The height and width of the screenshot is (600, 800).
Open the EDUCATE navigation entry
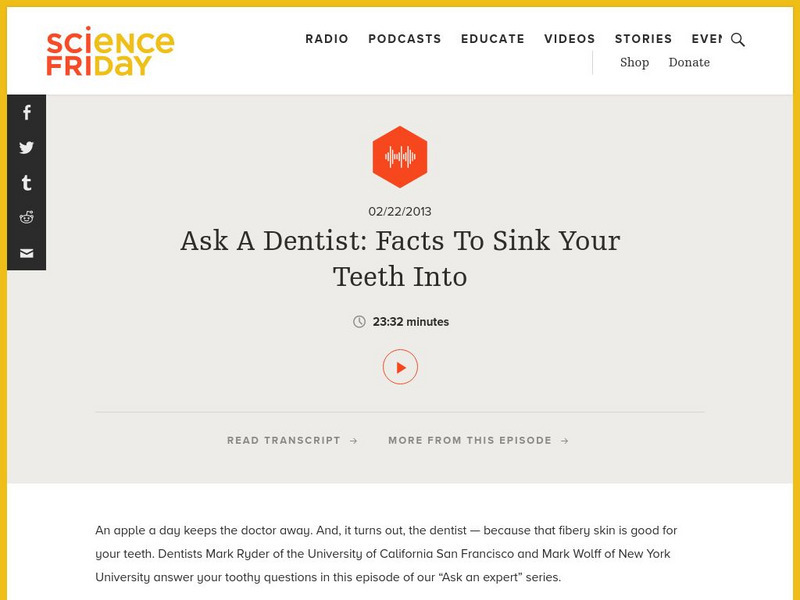492,39
